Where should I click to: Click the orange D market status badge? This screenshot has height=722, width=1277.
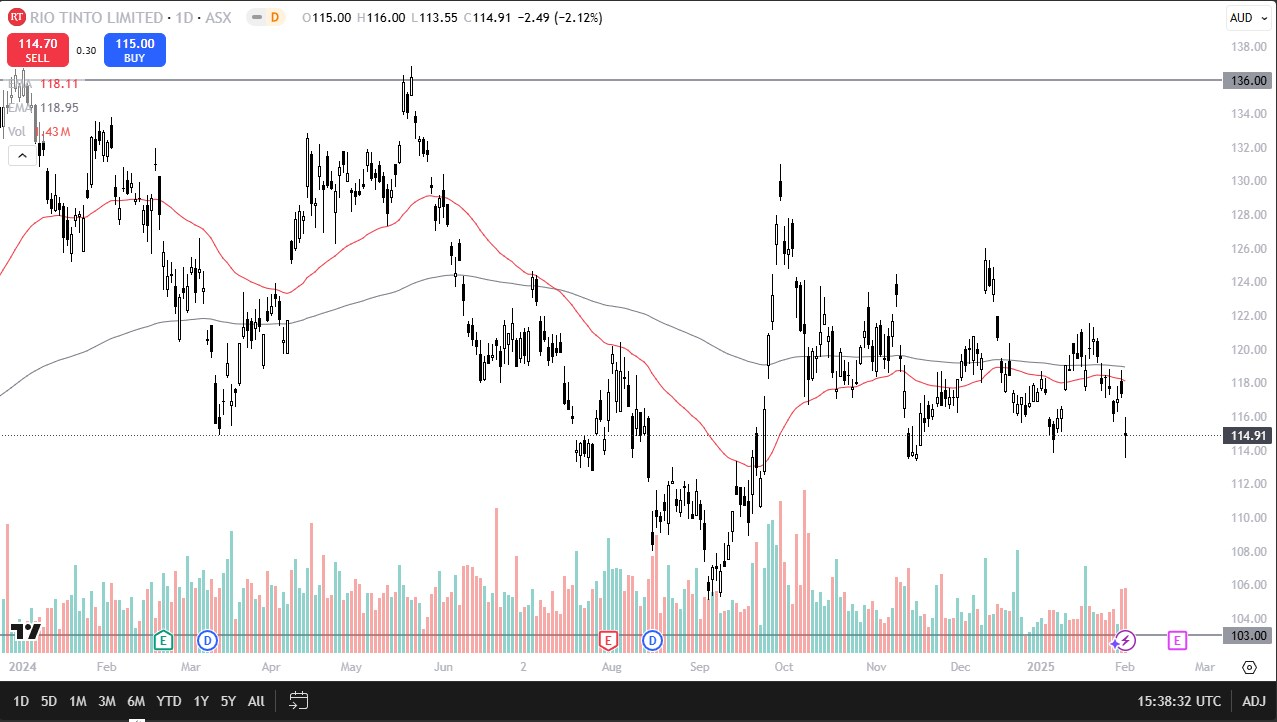pos(275,18)
